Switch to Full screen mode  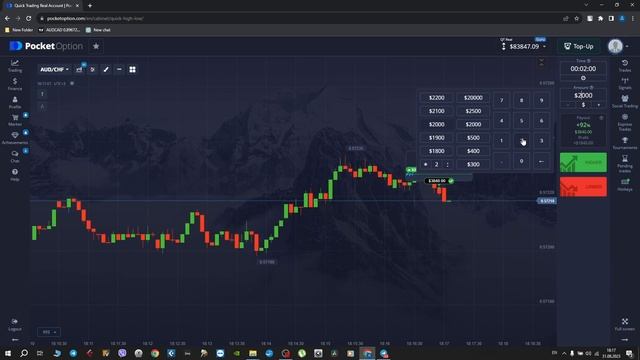(624, 324)
